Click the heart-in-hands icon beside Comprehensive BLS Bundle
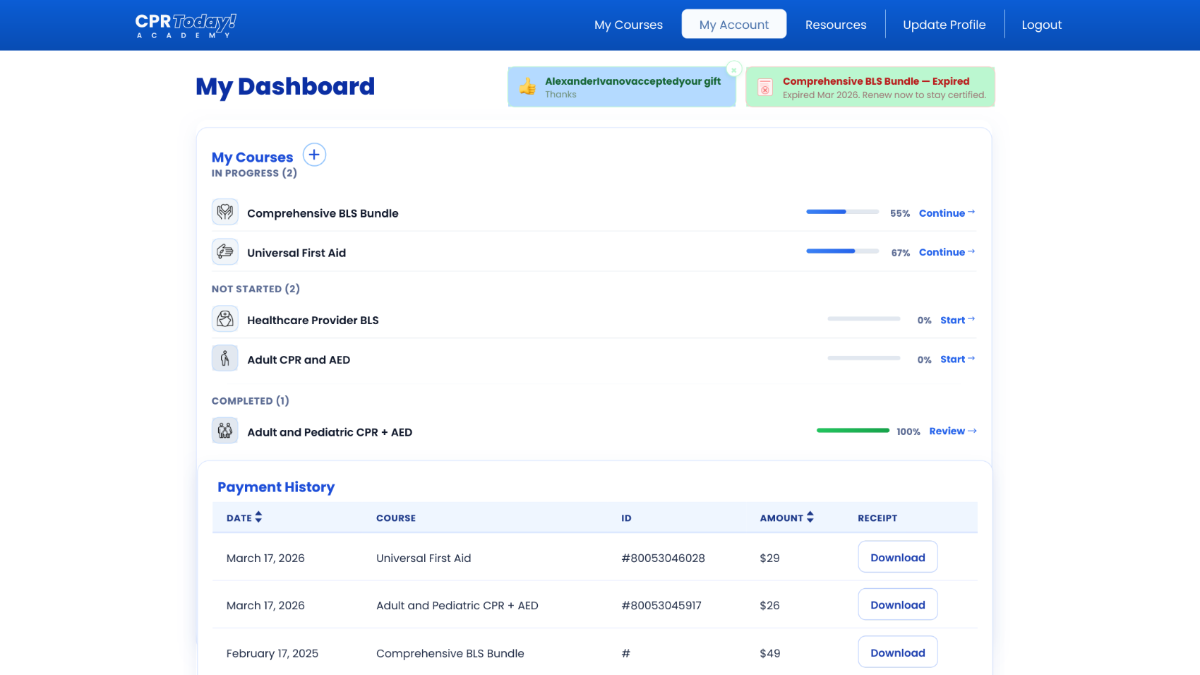This screenshot has height=675, width=1200. [x=225, y=212]
